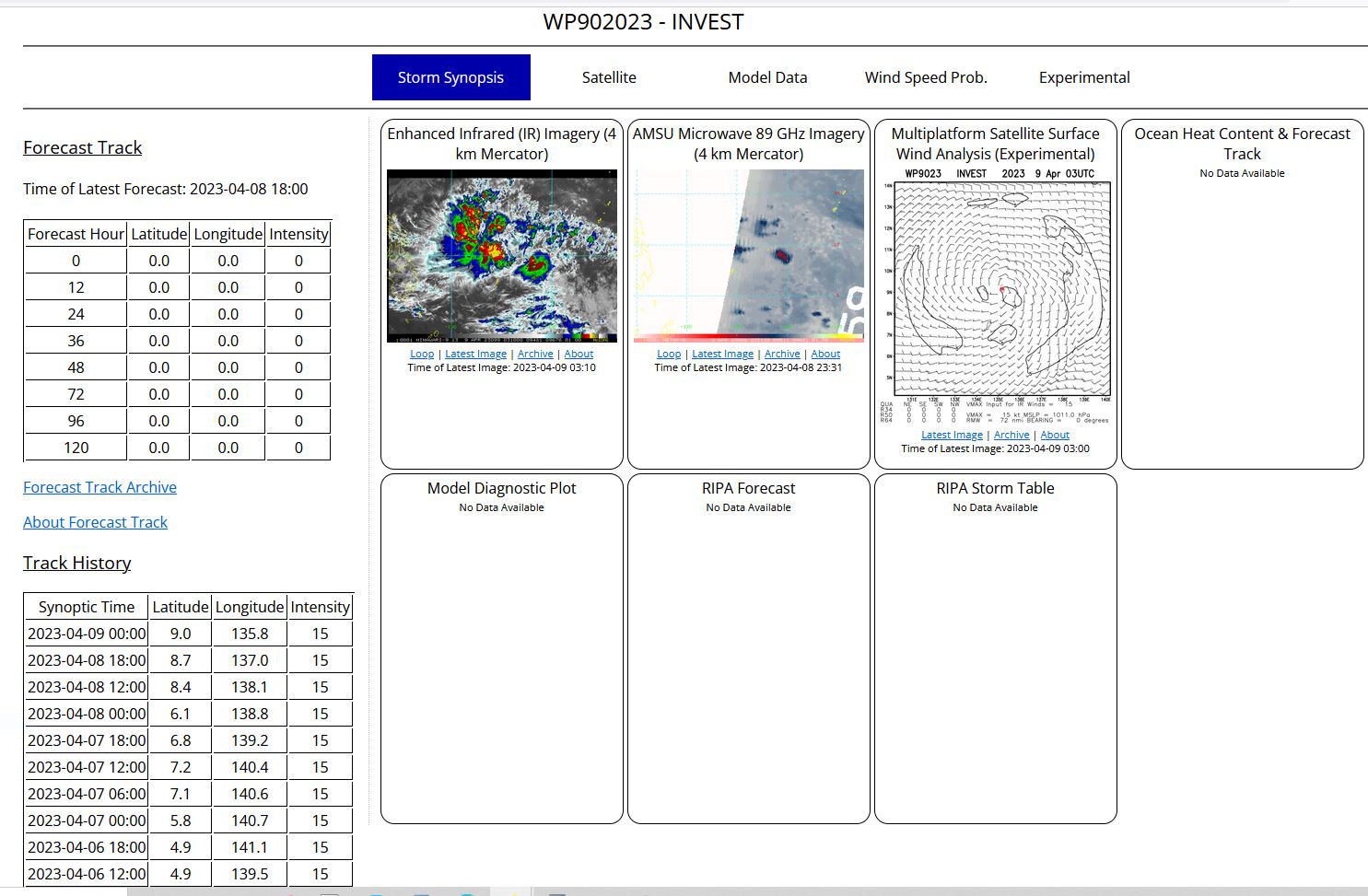
Task: Click About link under Infrared imagery
Action: (579, 354)
